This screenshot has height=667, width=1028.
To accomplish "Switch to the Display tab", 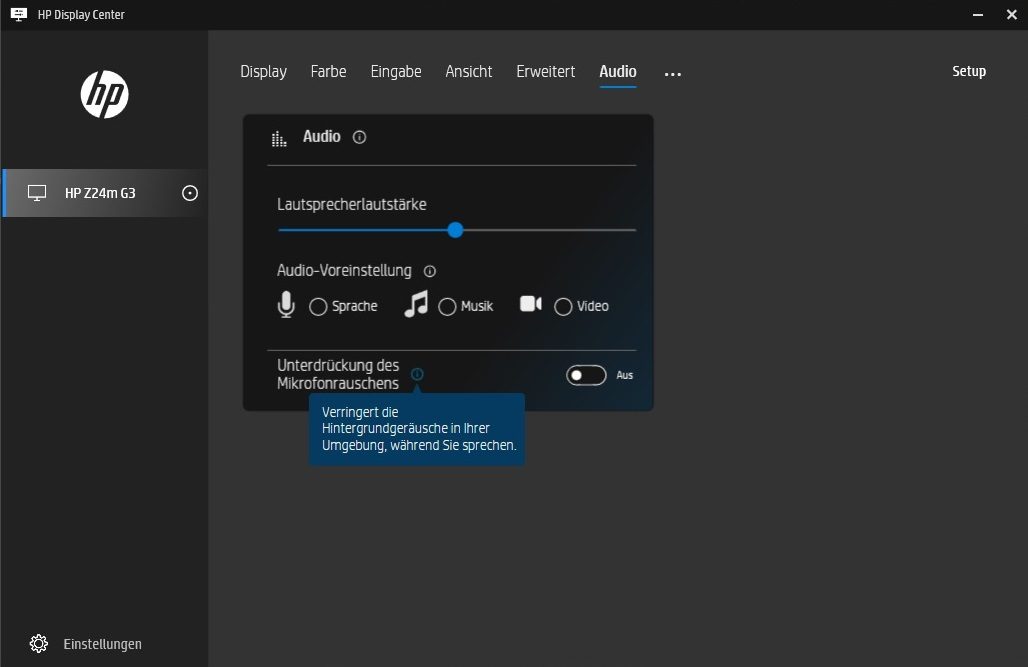I will [x=263, y=72].
